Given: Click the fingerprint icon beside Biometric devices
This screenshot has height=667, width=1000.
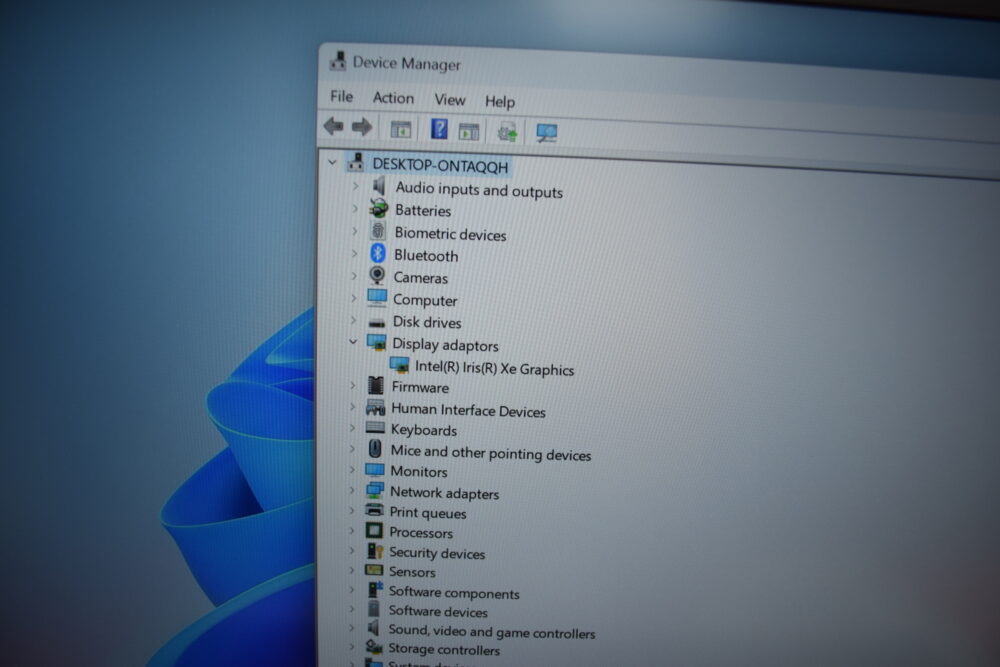Looking at the screenshot, I should 378,231.
